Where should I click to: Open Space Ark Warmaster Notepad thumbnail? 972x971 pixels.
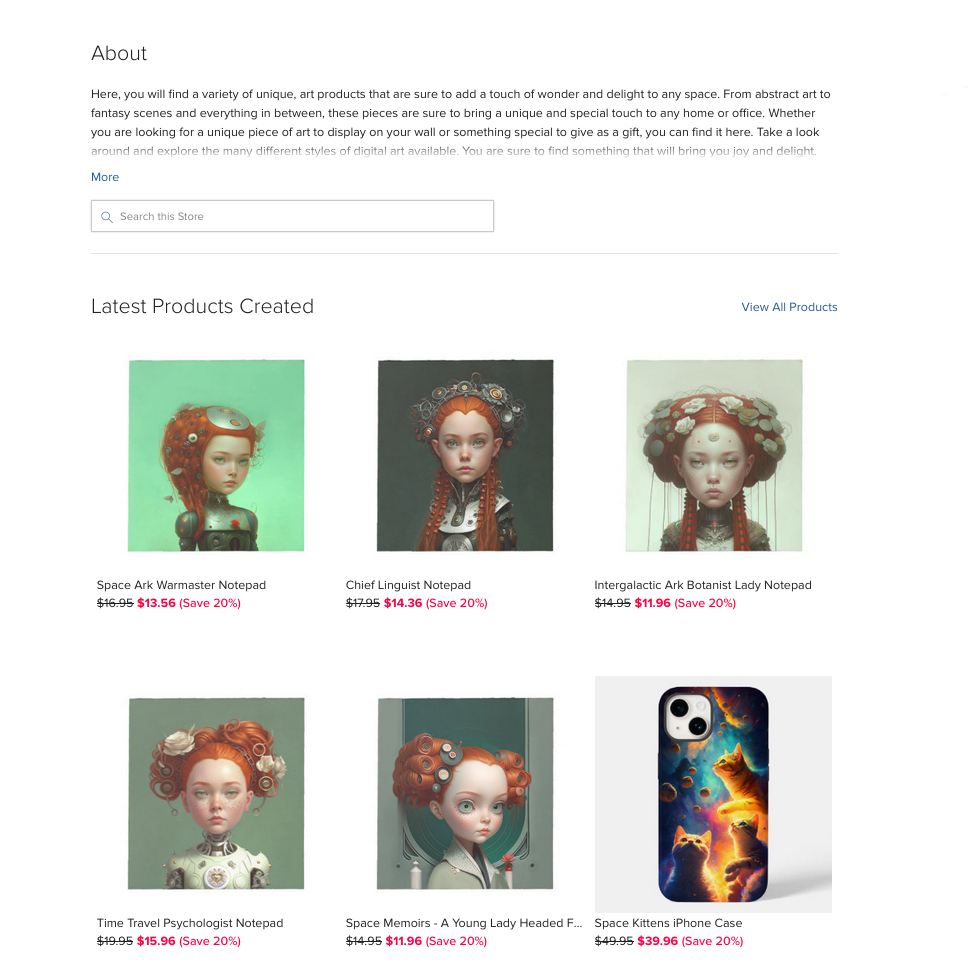tap(216, 455)
